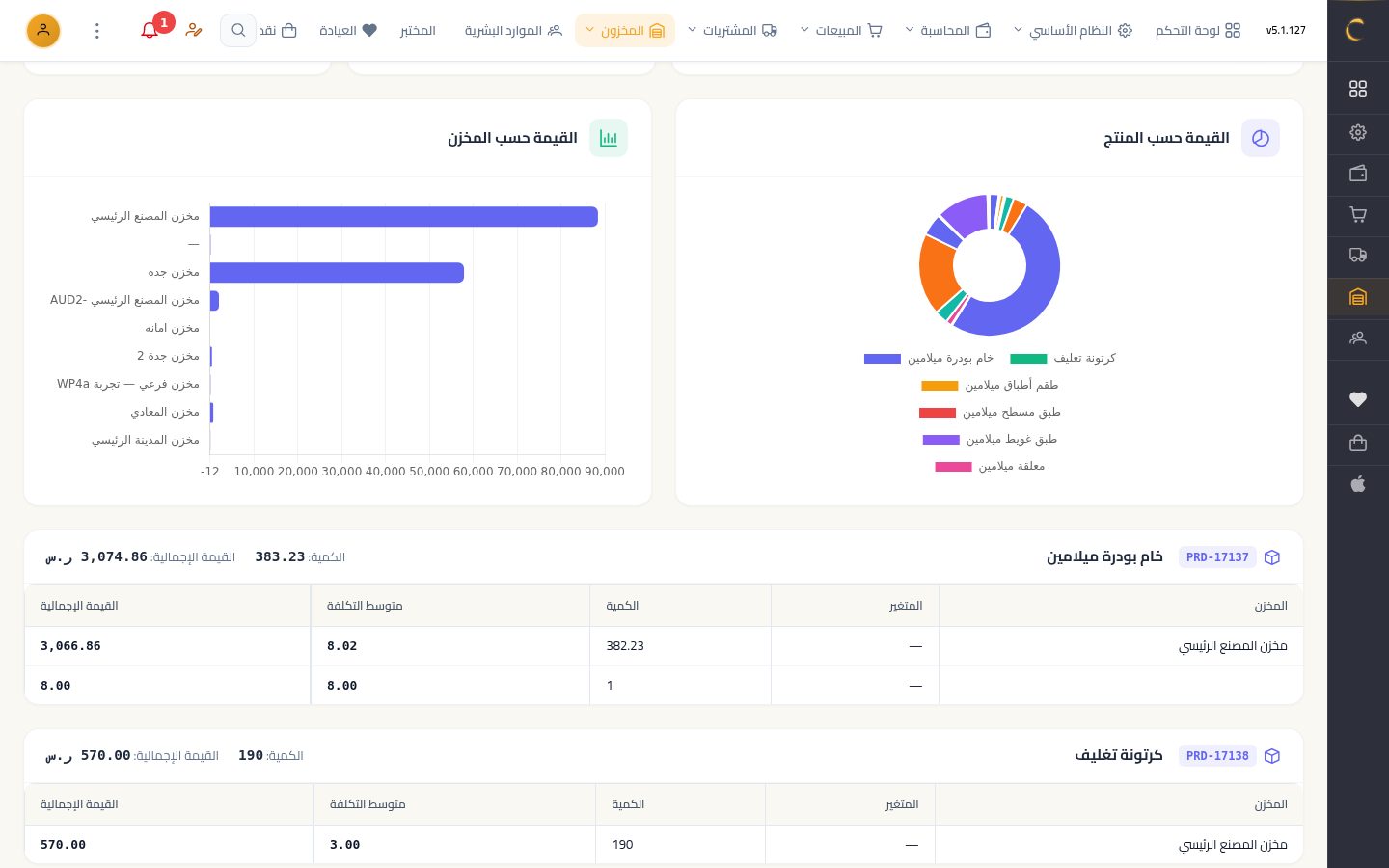Expand the المحاسبة dropdown menu
1389x868 pixels.
click(948, 31)
